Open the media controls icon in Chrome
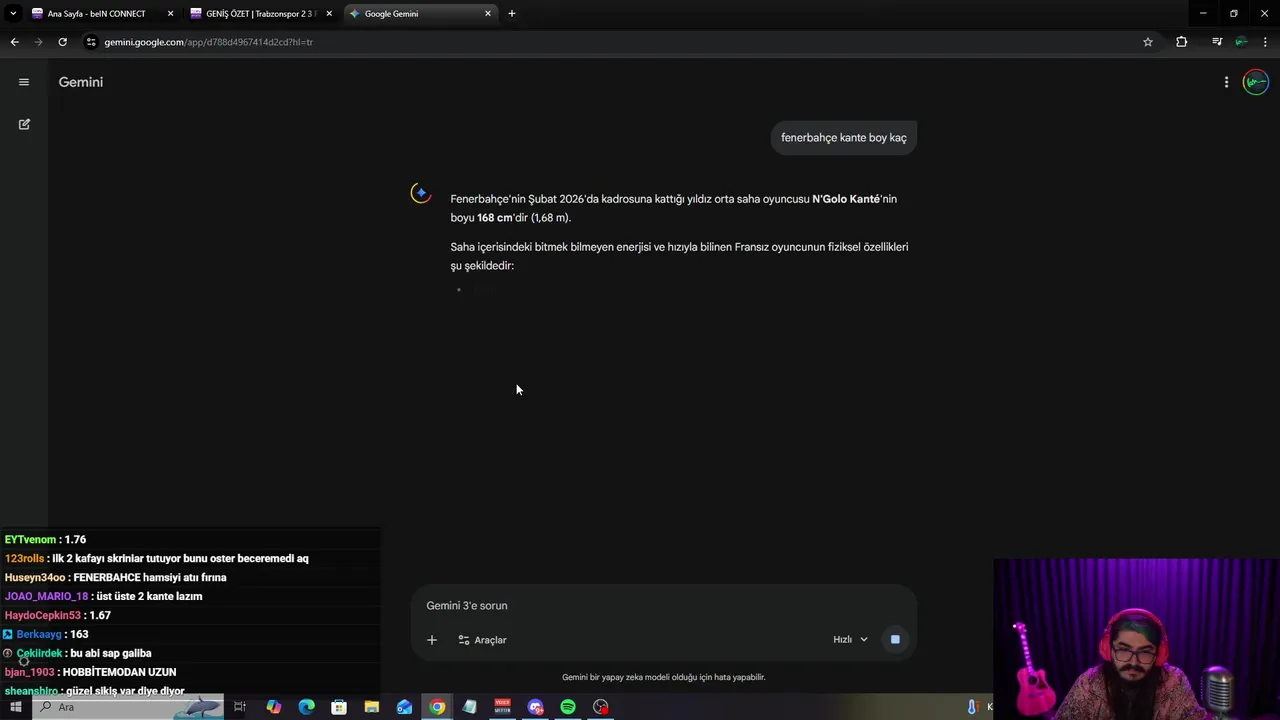The image size is (1280, 720). point(1216,42)
